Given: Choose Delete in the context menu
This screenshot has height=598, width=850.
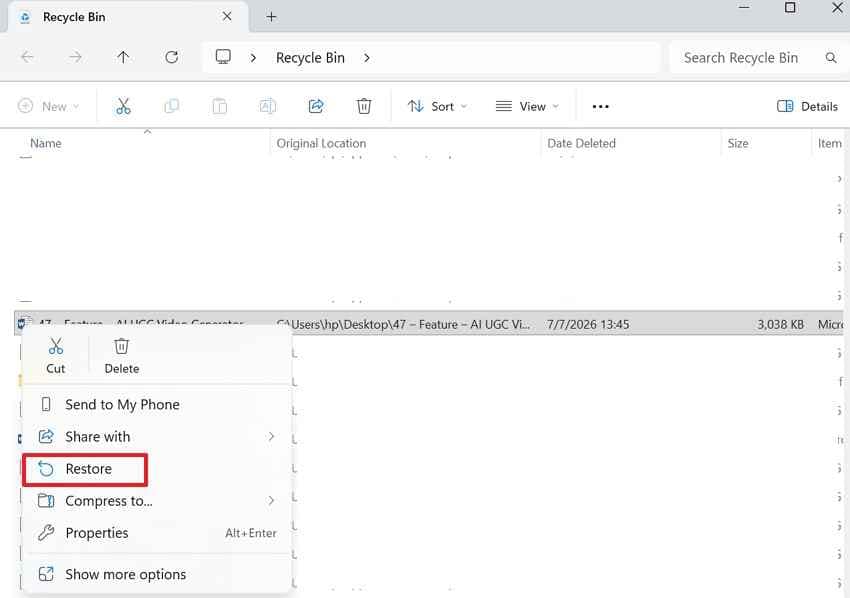Looking at the screenshot, I should (121, 356).
